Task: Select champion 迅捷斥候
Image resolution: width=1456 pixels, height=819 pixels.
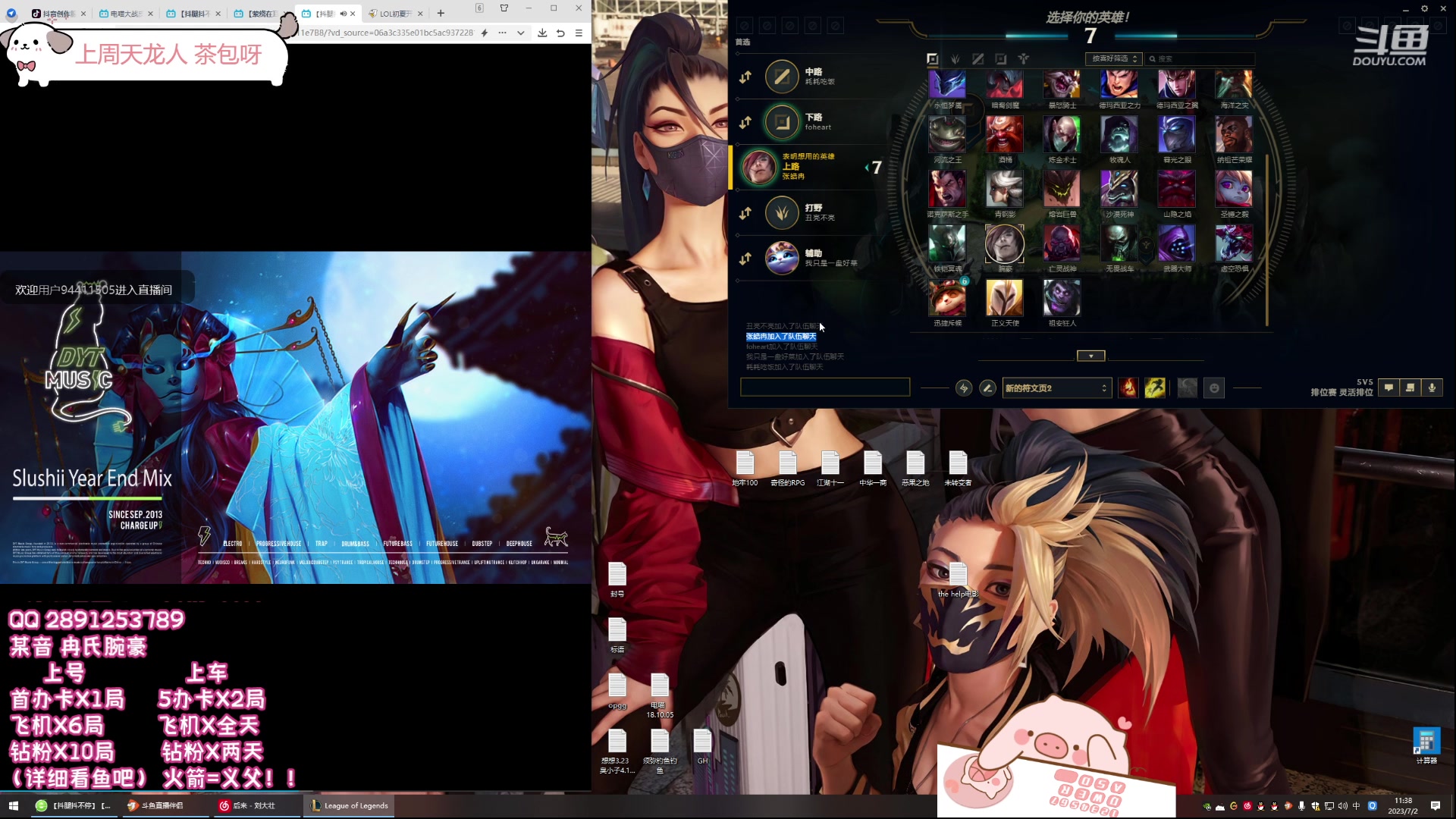Action: pyautogui.click(x=948, y=297)
